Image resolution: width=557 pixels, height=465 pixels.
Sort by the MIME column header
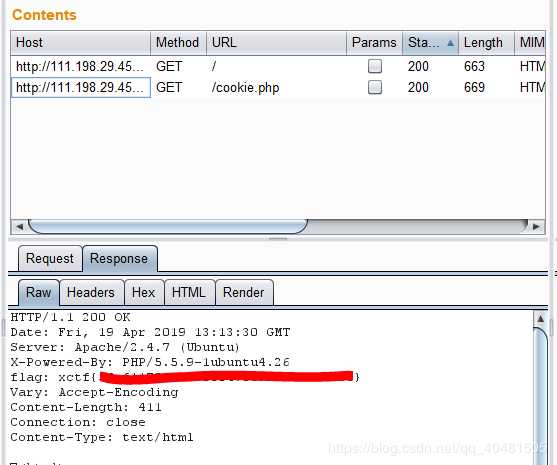[530, 43]
